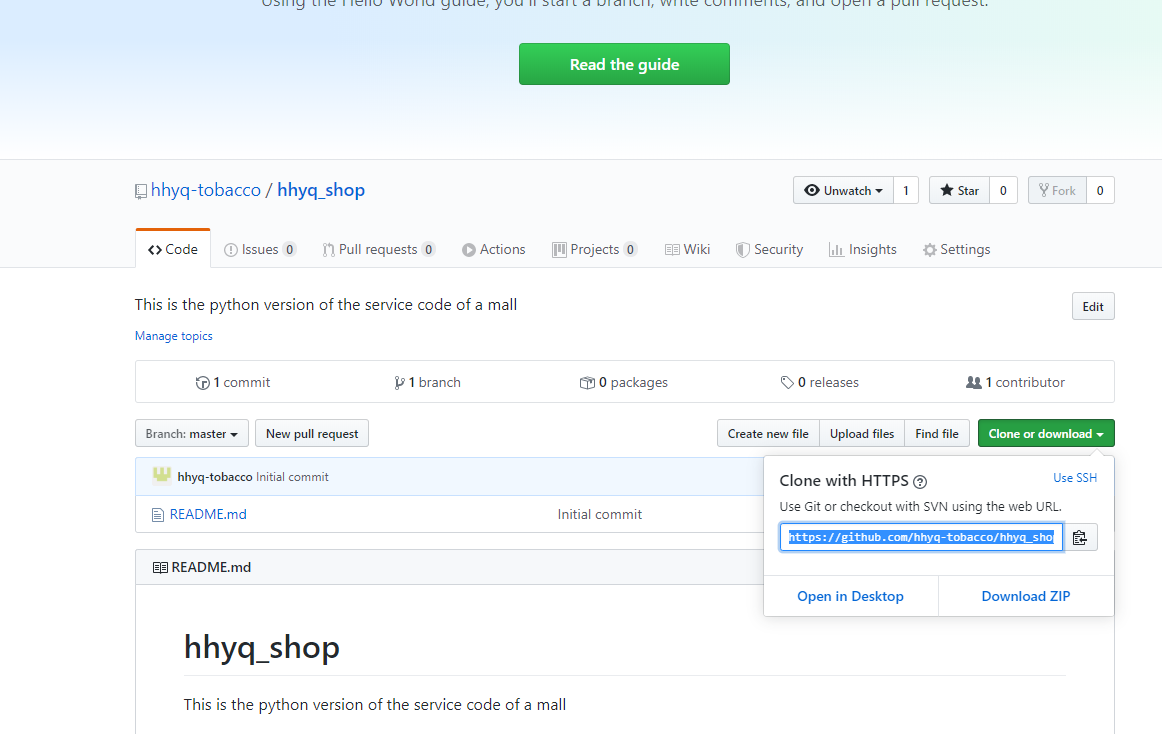The width and height of the screenshot is (1162, 734).
Task: Click the Clone with HTTPS help icon
Action: pyautogui.click(x=920, y=482)
